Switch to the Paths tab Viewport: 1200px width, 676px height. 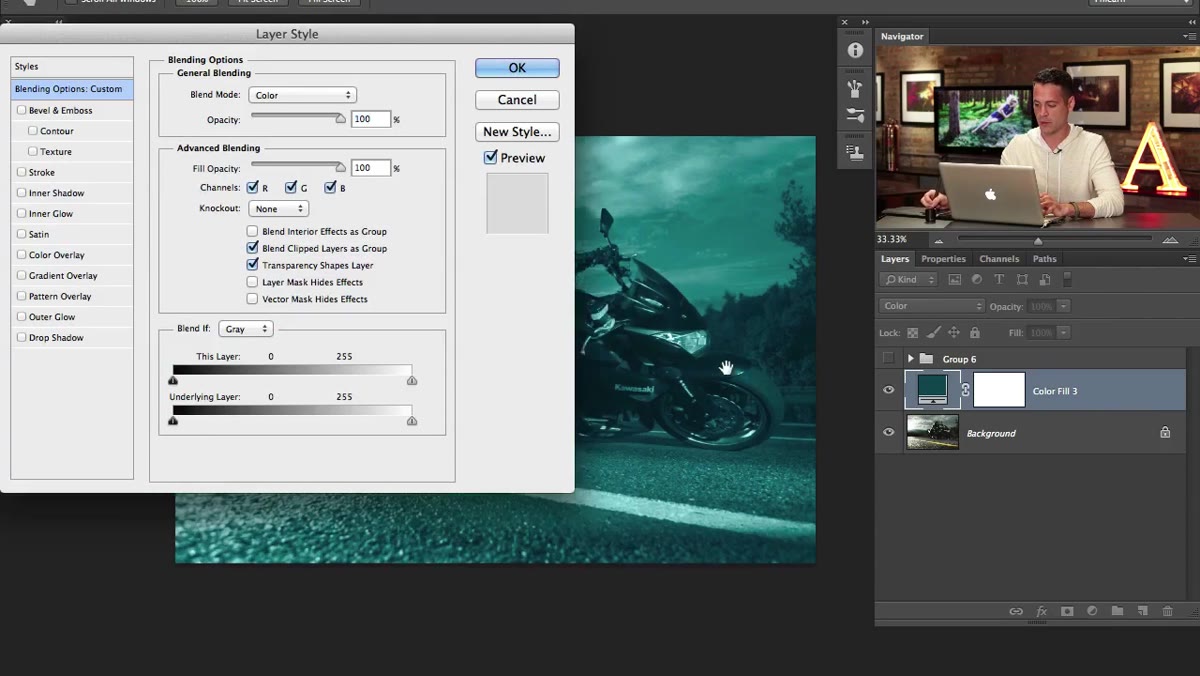pyautogui.click(x=1044, y=259)
